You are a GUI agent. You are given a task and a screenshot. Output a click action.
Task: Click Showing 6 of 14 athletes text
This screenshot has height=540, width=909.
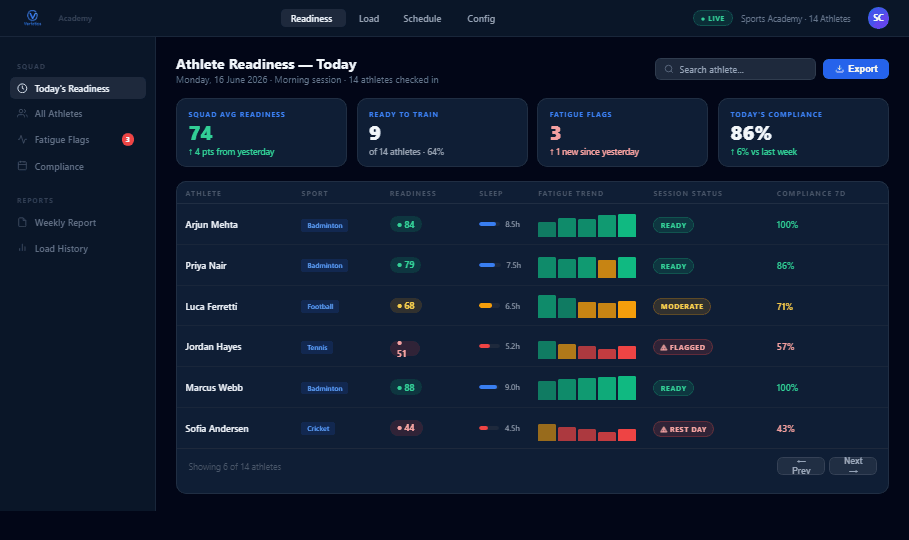coord(235,466)
